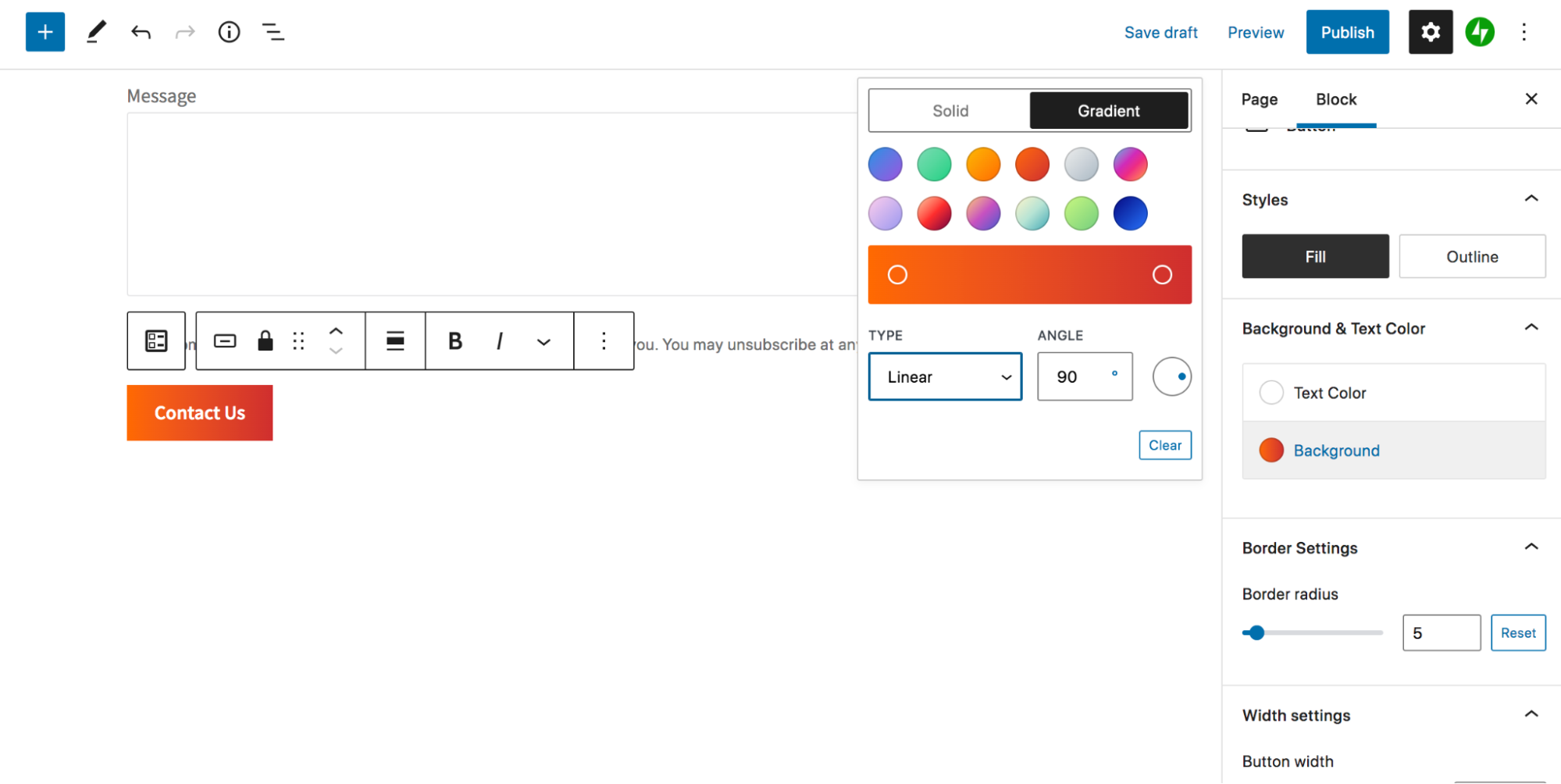Pick the purple-pink gradient swatch

[x=1131, y=164]
